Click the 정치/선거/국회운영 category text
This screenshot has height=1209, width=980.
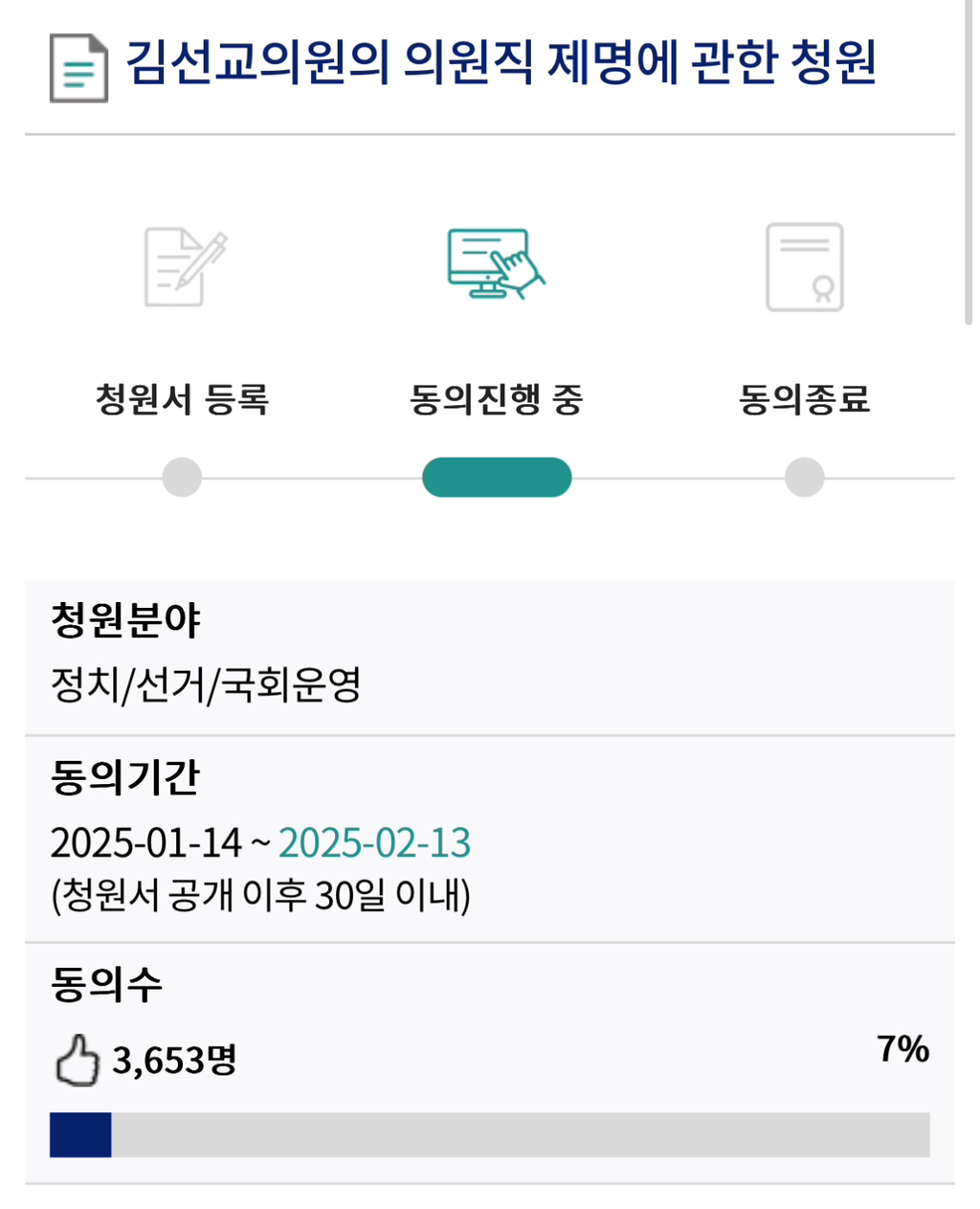point(206,684)
